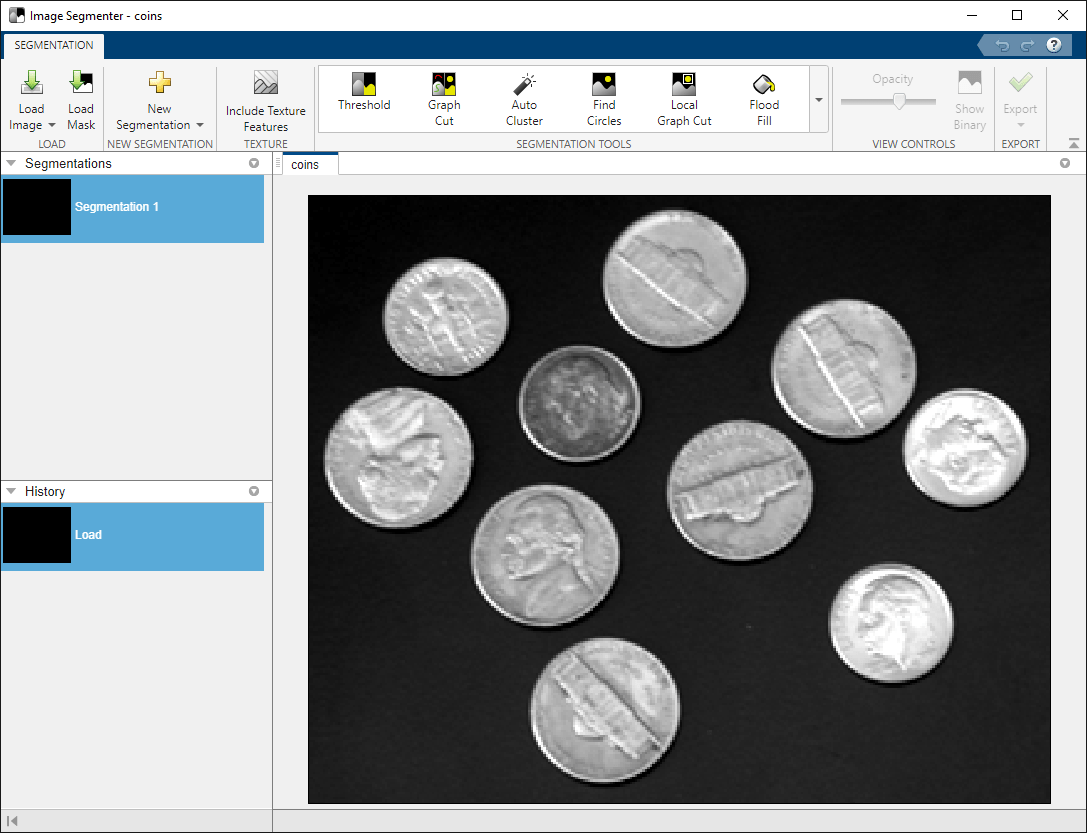Expand the segmentation tools gallery arrow
The image size is (1087, 833).
pos(819,100)
